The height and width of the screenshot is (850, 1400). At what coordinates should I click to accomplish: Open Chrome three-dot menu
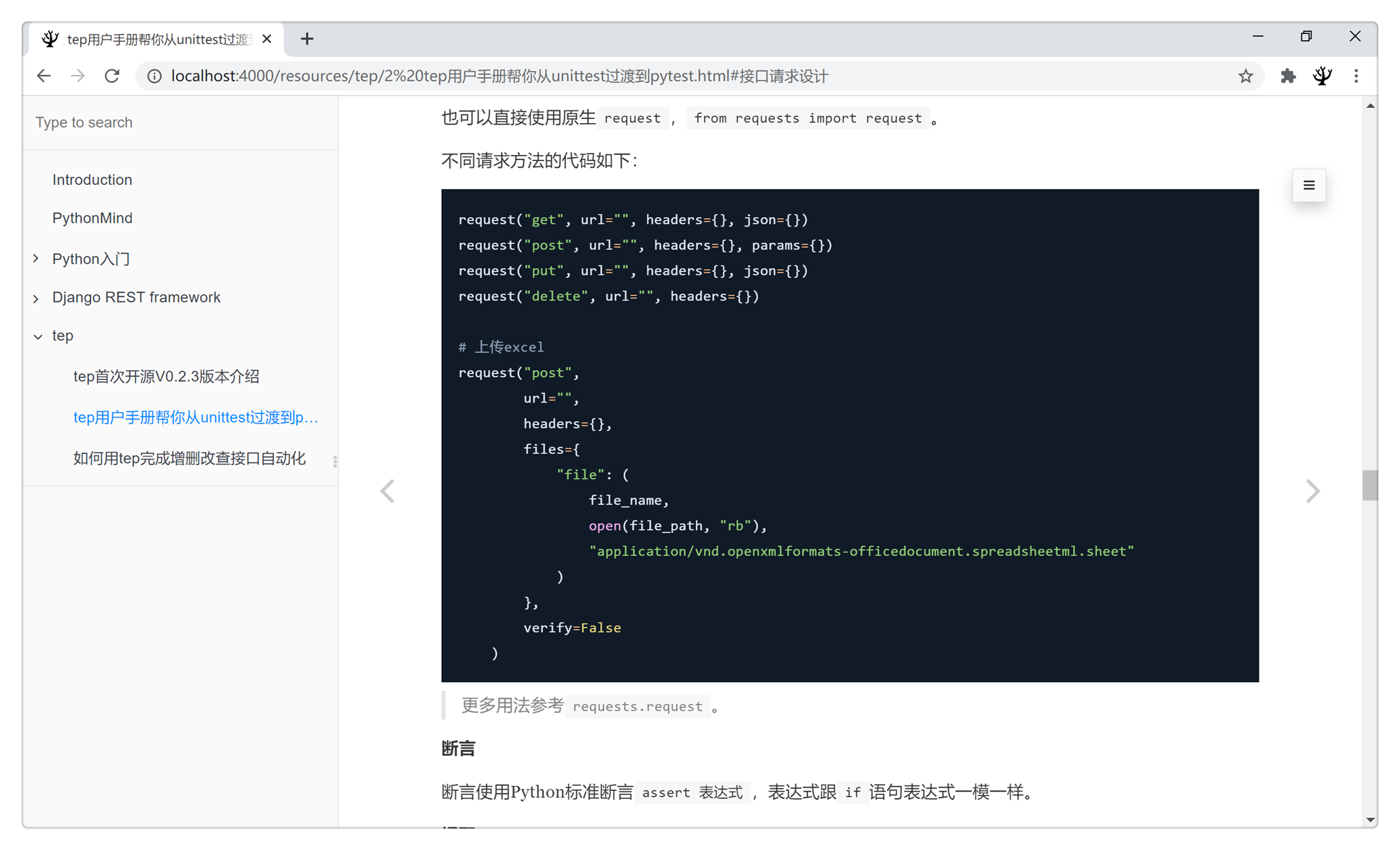pyautogui.click(x=1356, y=76)
